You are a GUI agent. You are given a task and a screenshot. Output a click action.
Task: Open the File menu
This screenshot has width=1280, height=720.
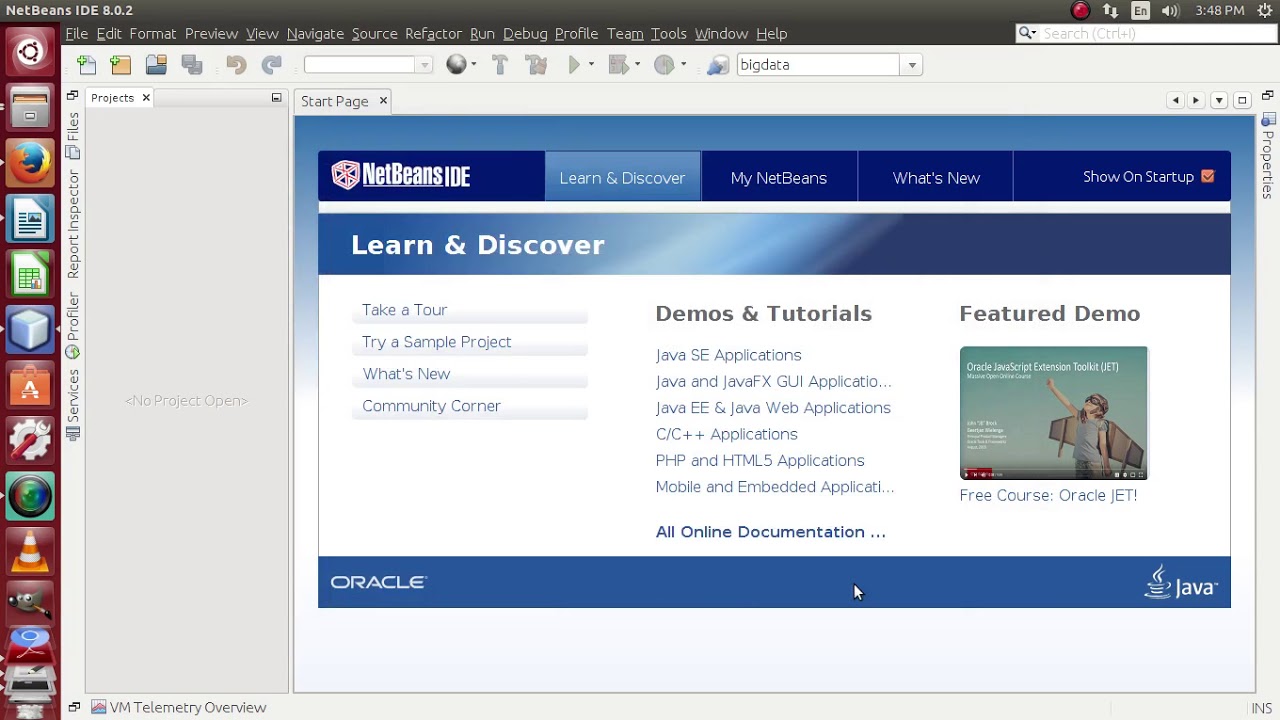coord(77,33)
